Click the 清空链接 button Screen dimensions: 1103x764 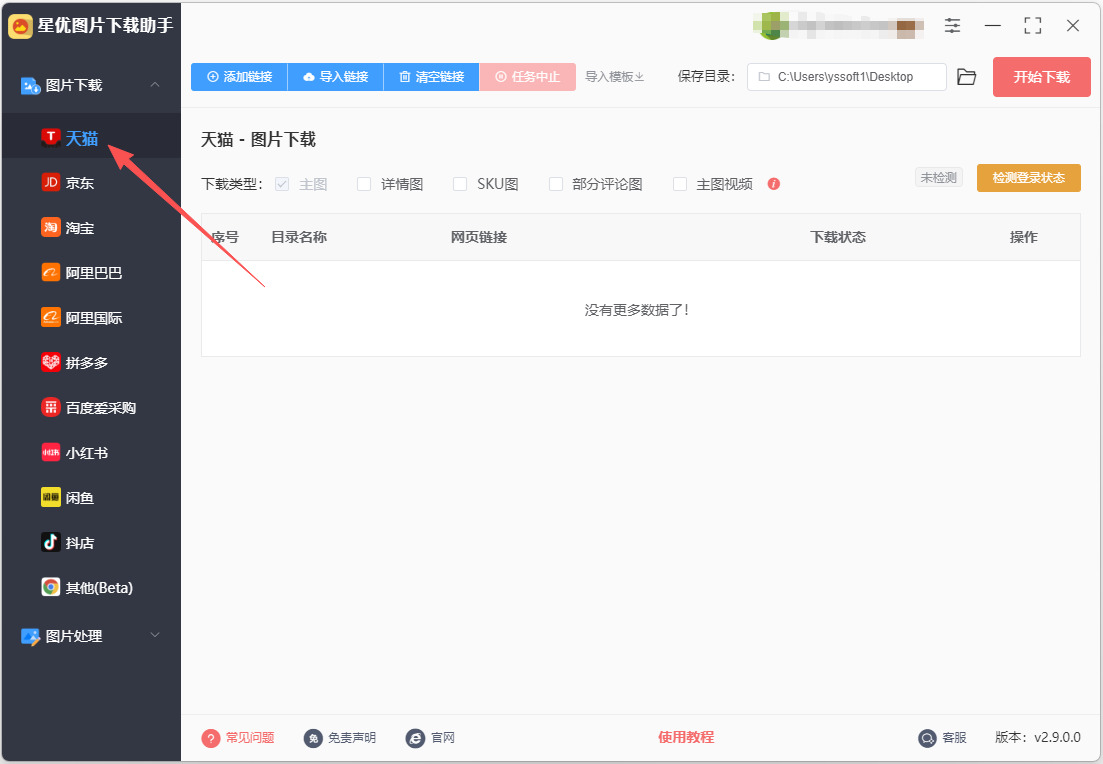tap(431, 77)
